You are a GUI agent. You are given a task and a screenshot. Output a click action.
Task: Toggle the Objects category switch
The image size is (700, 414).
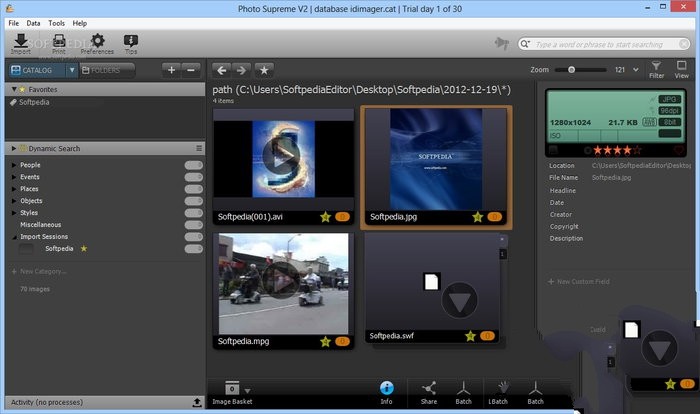[x=194, y=201]
